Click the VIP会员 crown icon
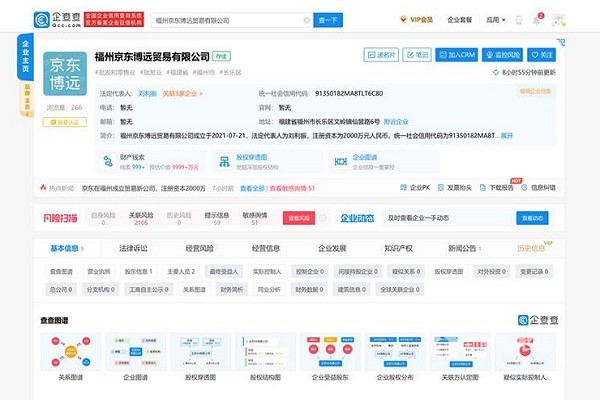Image resolution: width=600 pixels, height=400 pixels. pos(403,20)
